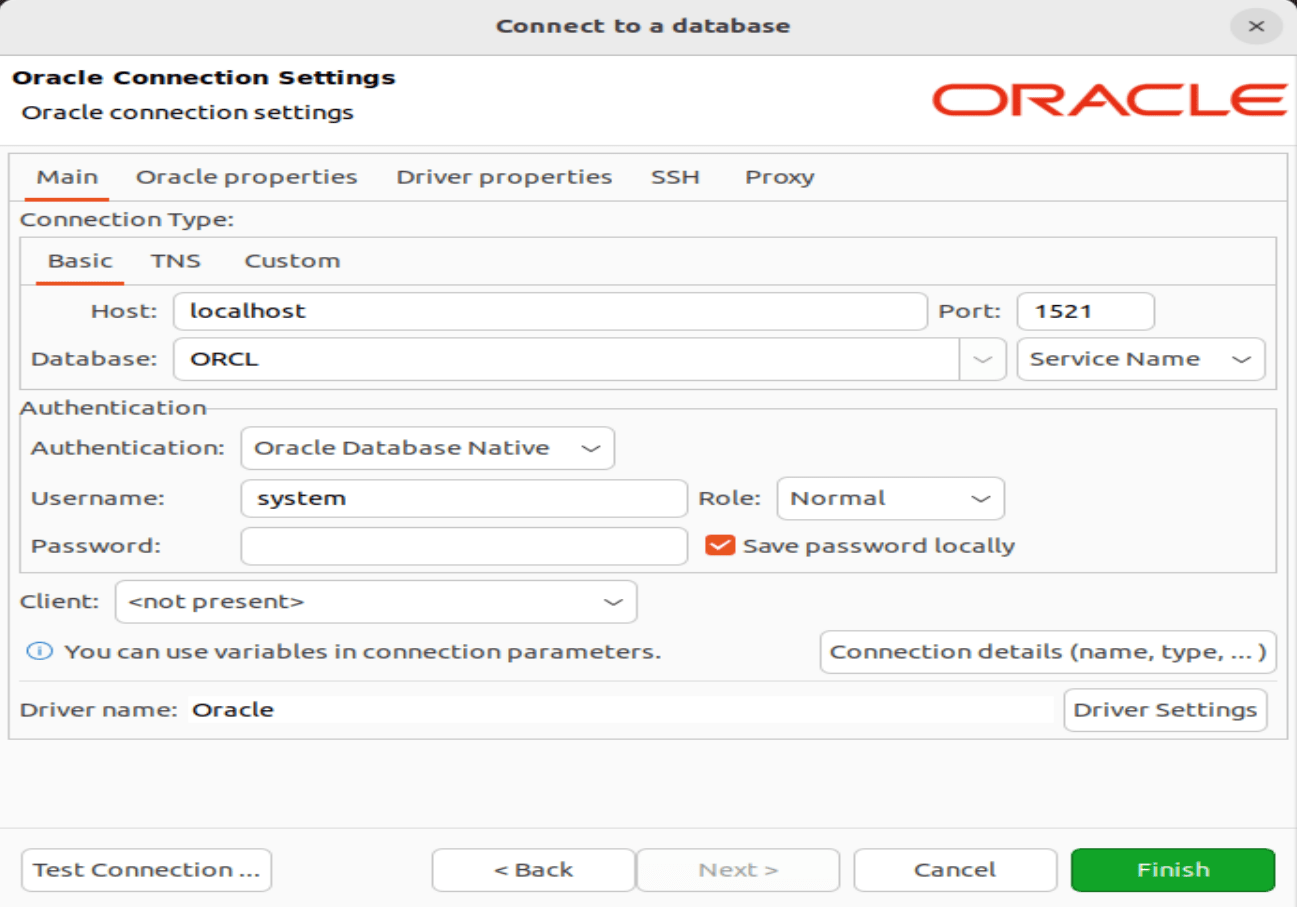Click the Oracle Connection Settings heading

204,78
